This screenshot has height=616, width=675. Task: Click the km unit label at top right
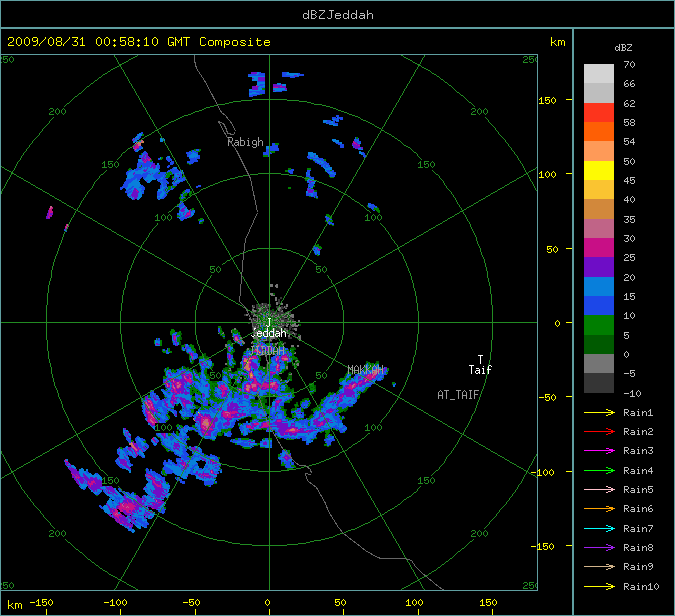coord(557,42)
